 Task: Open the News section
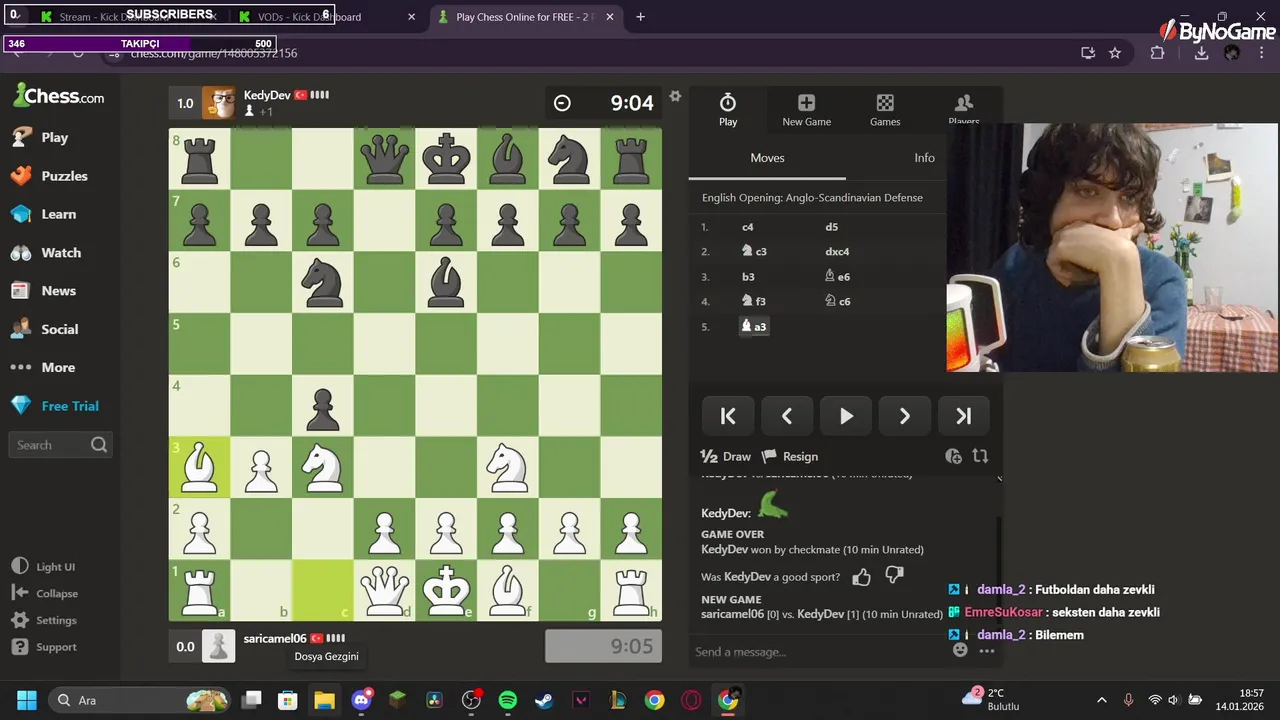point(43,291)
